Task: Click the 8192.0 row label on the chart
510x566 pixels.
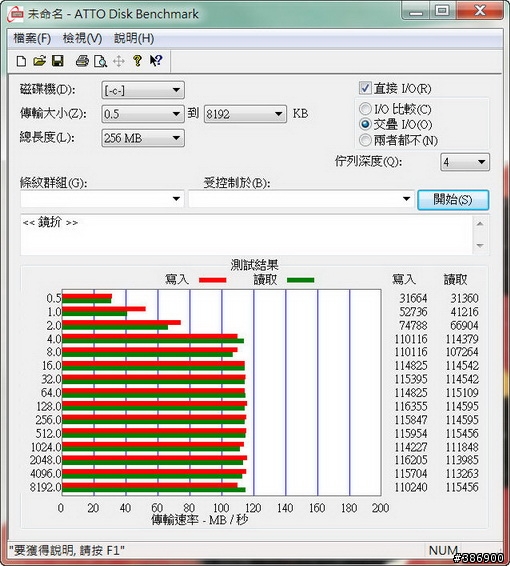Action: [46, 487]
